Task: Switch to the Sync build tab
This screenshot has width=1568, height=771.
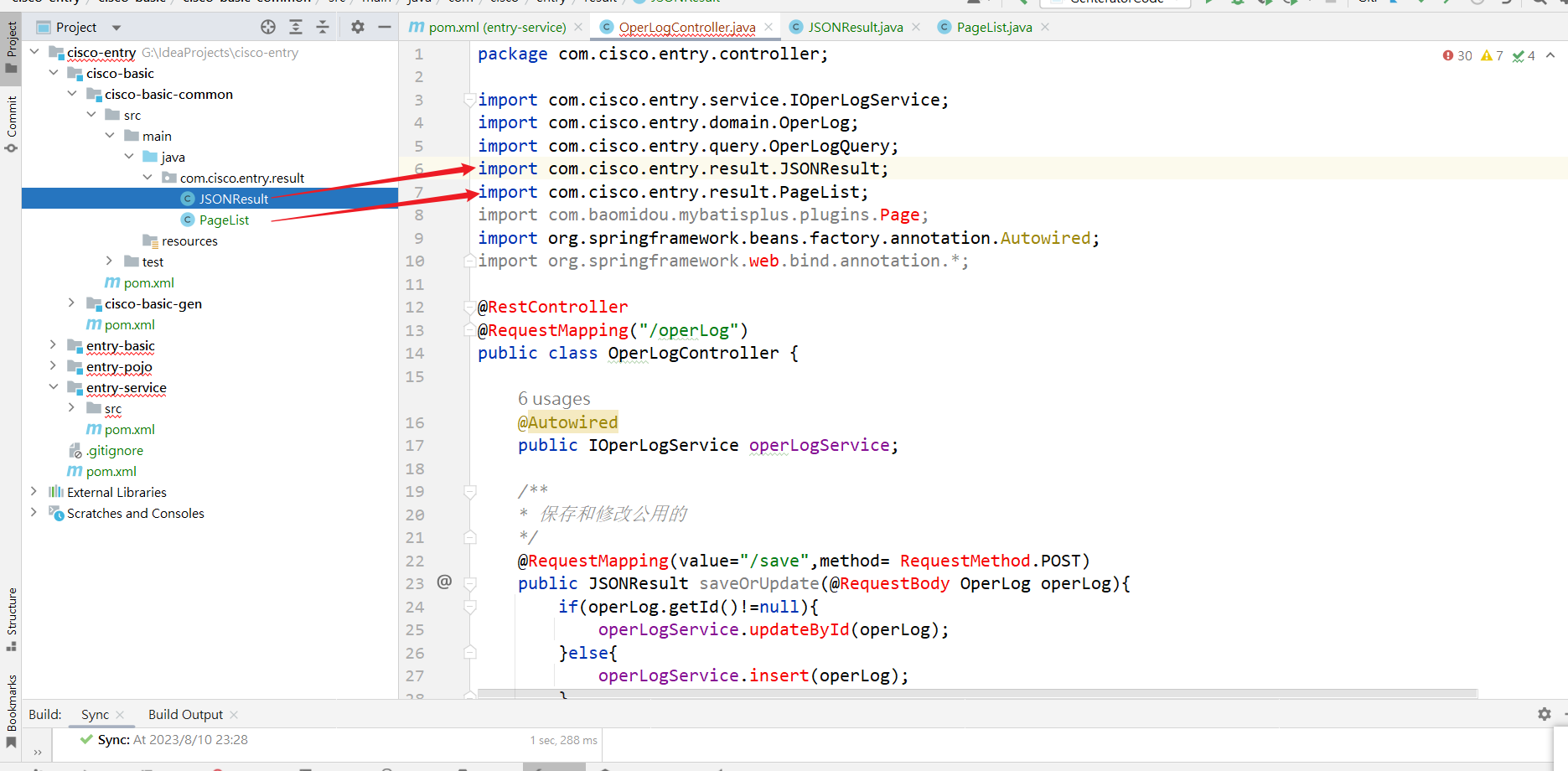Action: pos(95,715)
